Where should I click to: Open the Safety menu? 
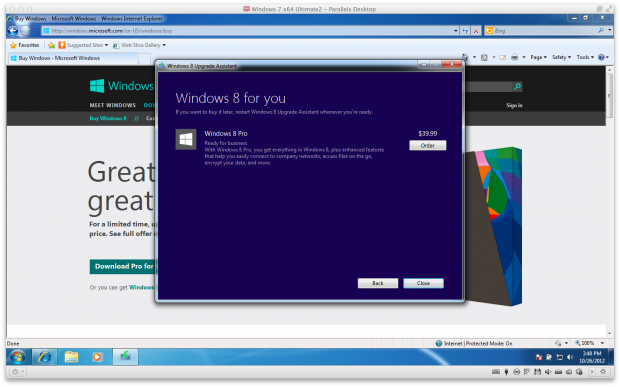point(561,57)
